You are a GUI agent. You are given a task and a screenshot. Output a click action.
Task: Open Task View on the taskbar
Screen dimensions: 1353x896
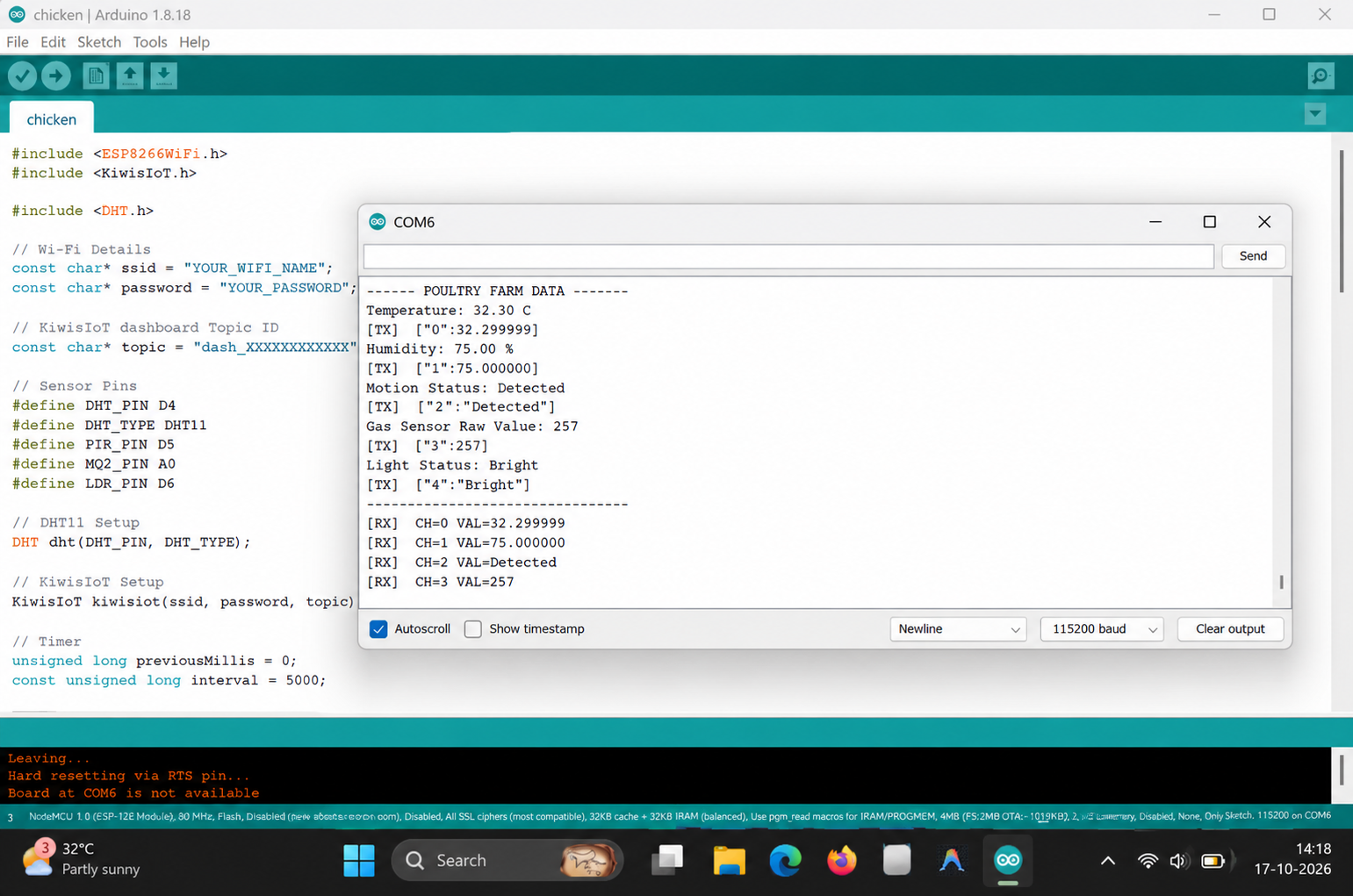click(667, 861)
